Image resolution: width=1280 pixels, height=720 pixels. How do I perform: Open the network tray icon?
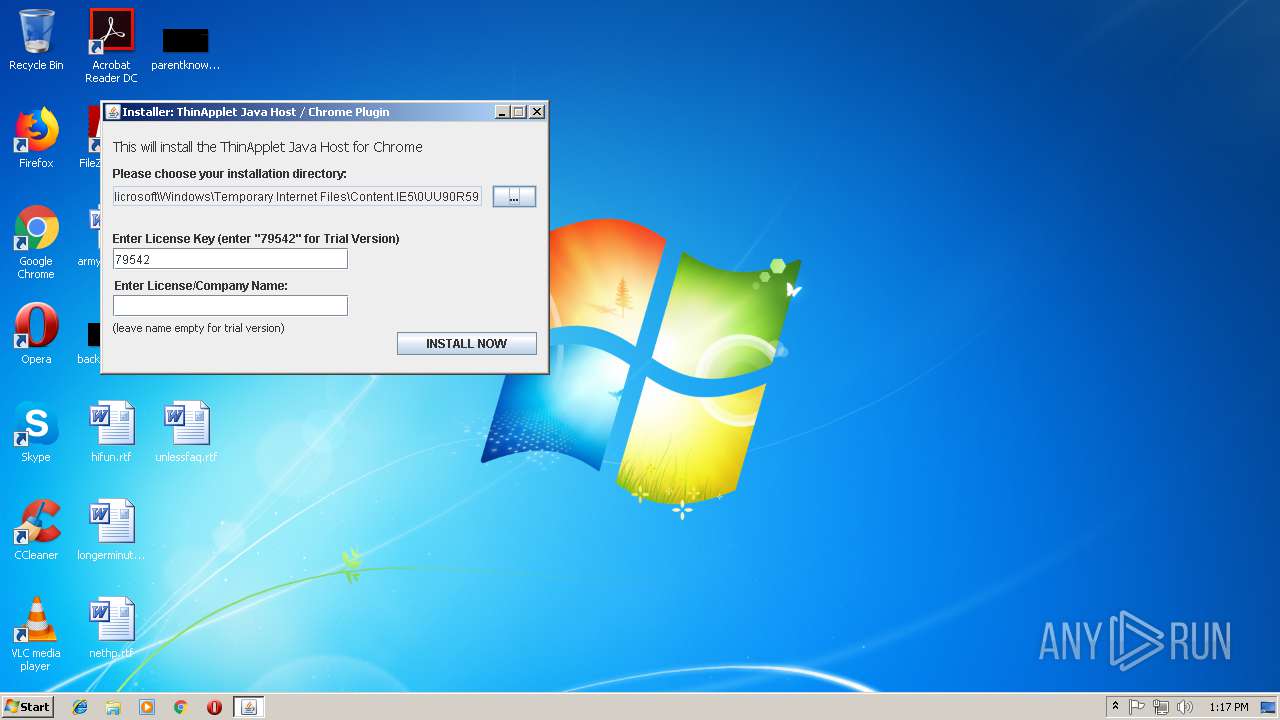coord(1161,707)
